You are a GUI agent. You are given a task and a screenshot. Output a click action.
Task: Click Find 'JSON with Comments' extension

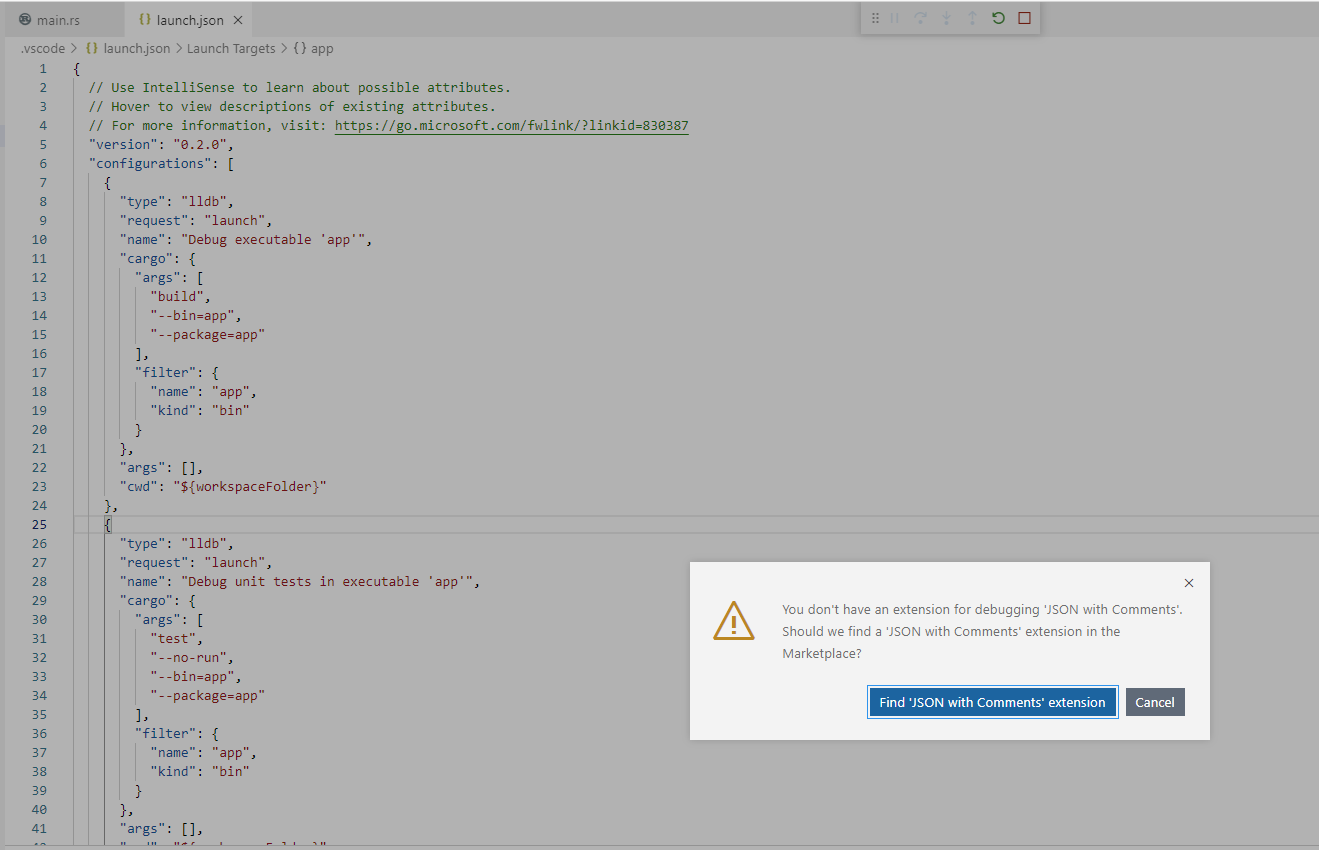point(992,702)
